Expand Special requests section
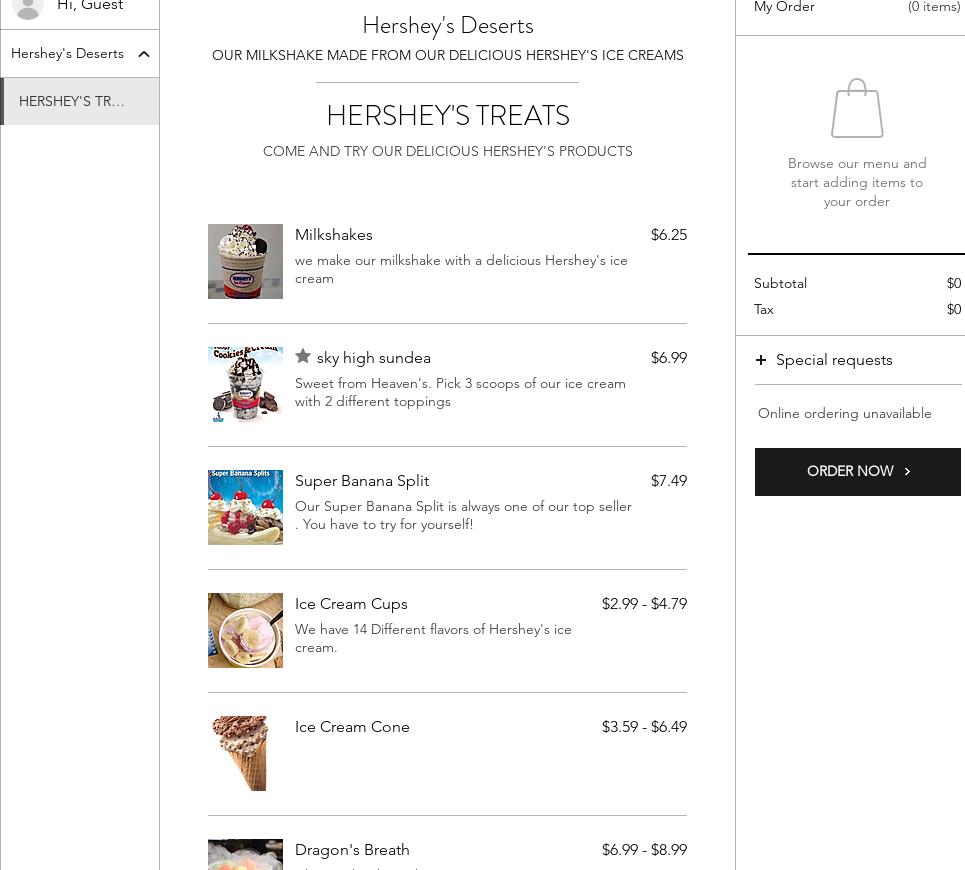 (x=834, y=360)
